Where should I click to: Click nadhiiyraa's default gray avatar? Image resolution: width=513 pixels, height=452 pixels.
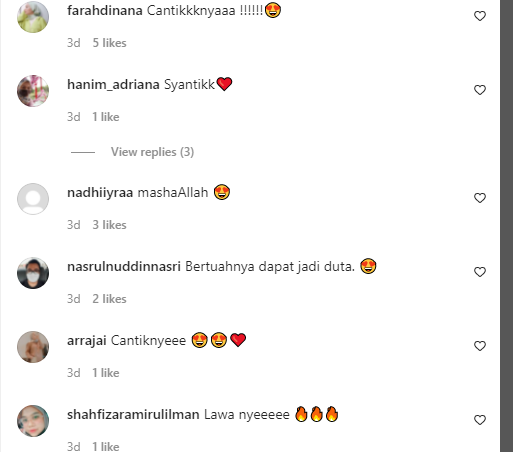point(33,199)
